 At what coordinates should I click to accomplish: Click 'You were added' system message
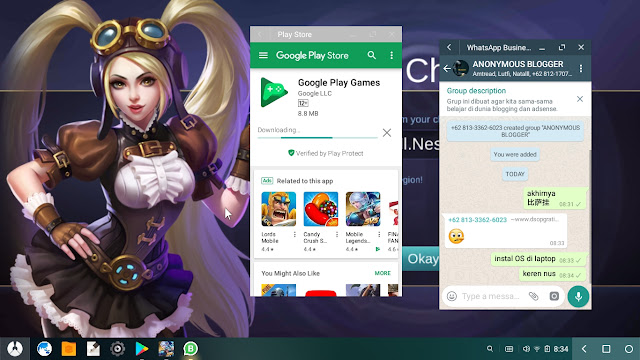[515, 154]
